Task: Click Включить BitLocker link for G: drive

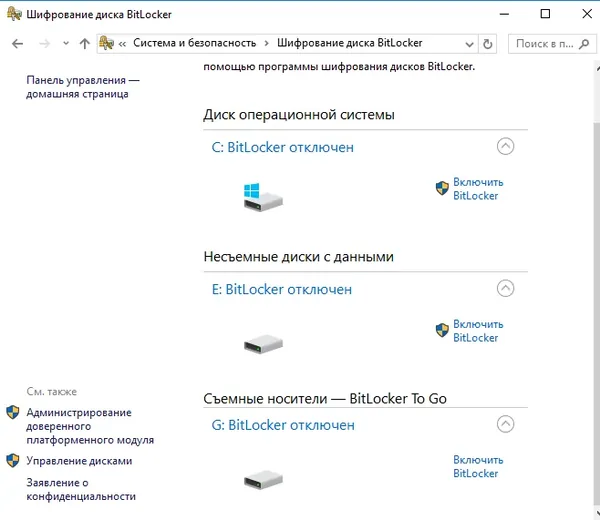Action: [x=477, y=467]
